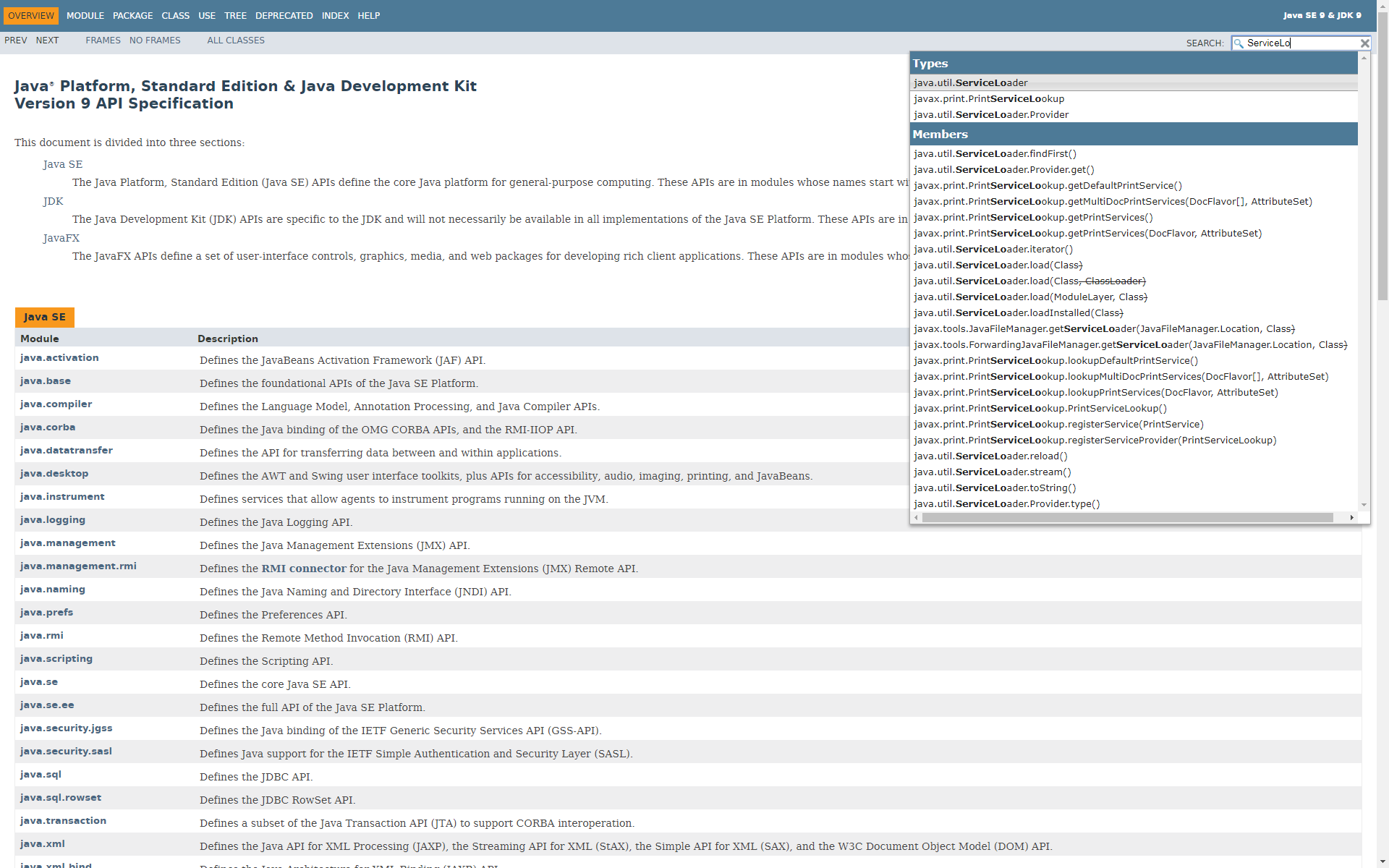Open the java.se.ee module link
The image size is (1389, 868).
[47, 705]
